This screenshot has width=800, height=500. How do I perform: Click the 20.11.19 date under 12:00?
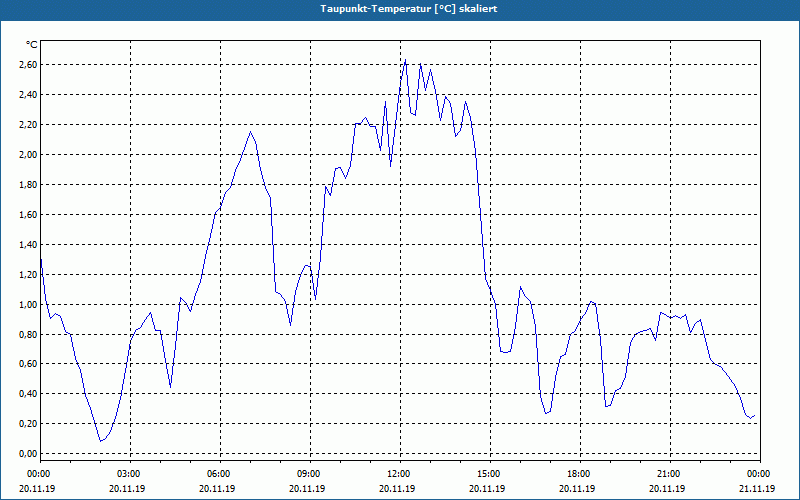tap(397, 488)
